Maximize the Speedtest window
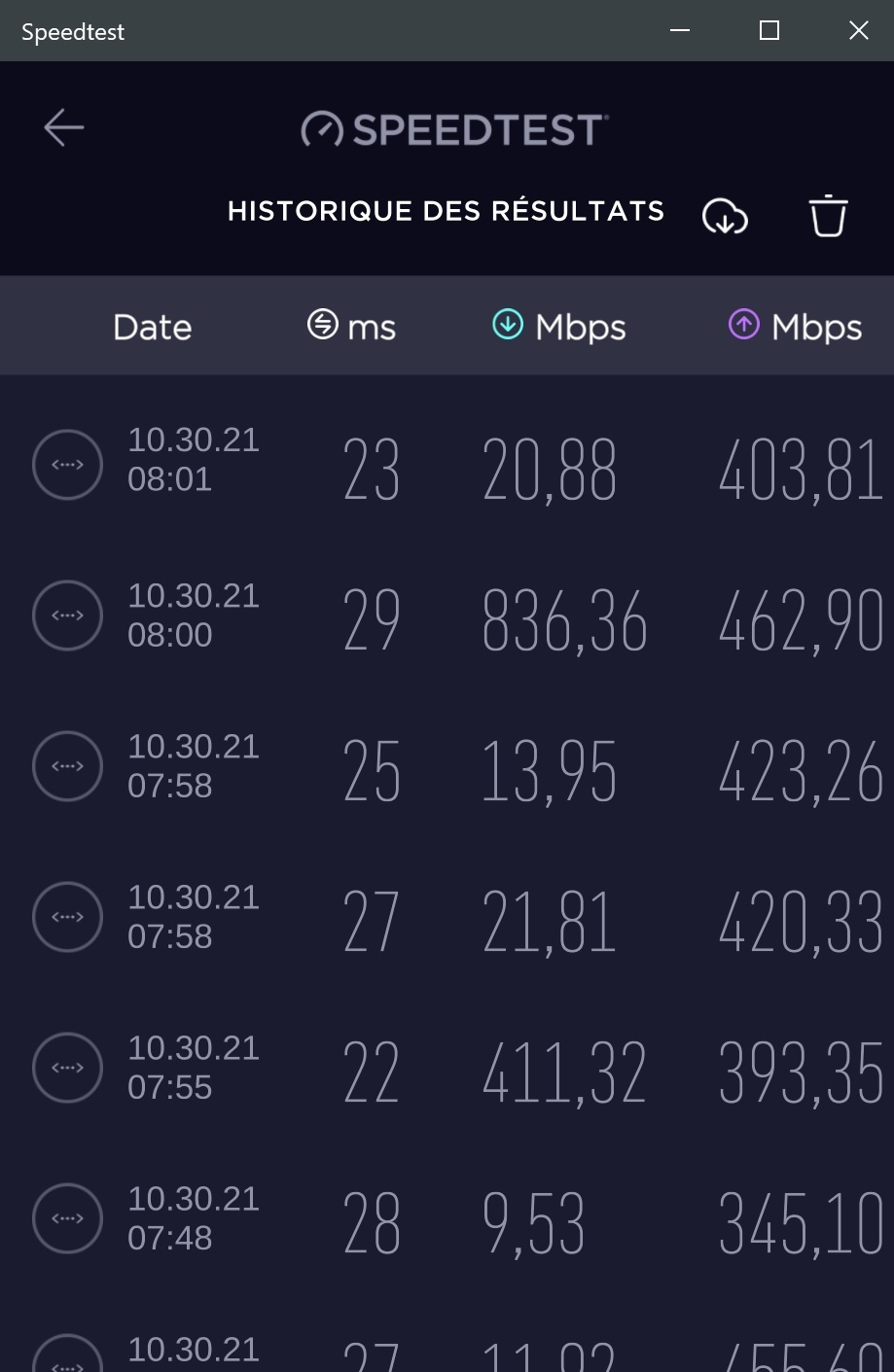Image resolution: width=894 pixels, height=1372 pixels. pos(769,30)
